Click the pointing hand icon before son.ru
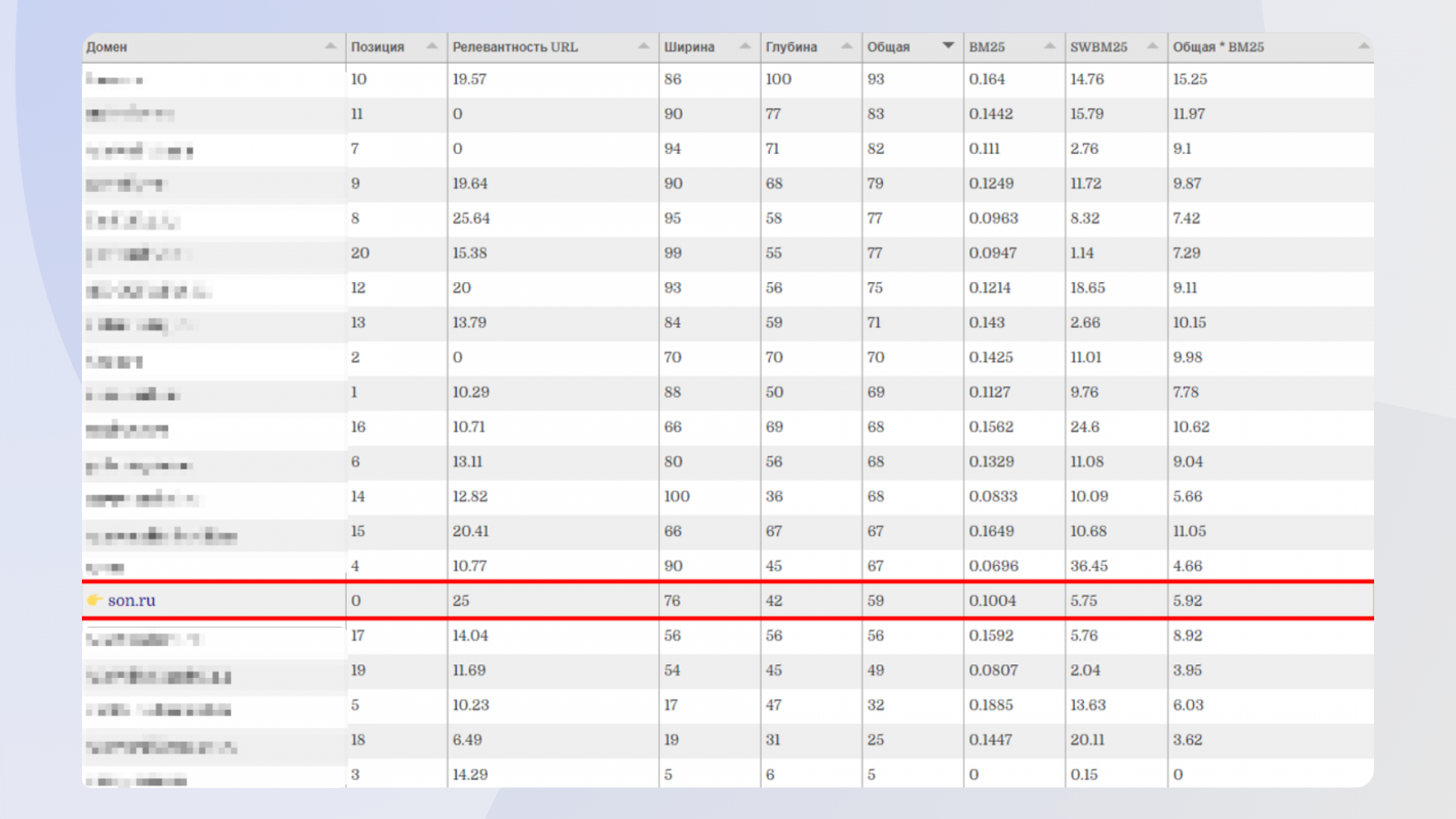1456x819 pixels. click(95, 601)
